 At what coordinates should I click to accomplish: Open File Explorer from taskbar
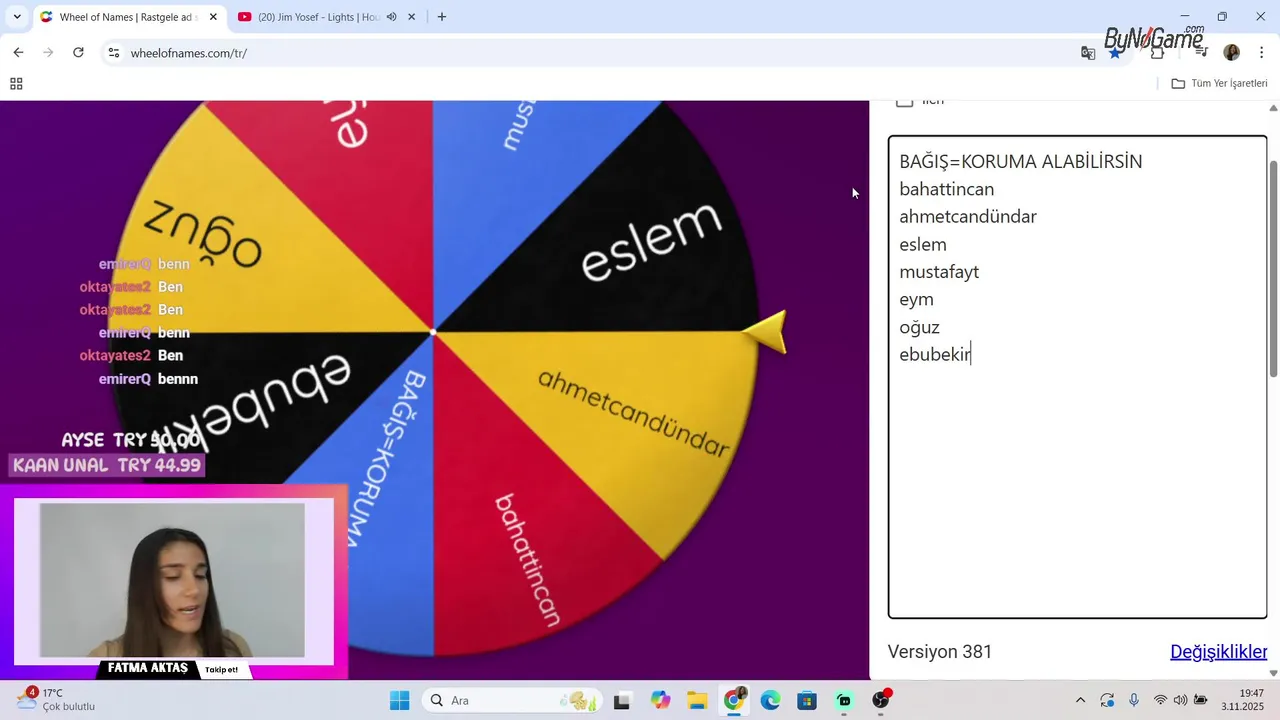pos(697,700)
